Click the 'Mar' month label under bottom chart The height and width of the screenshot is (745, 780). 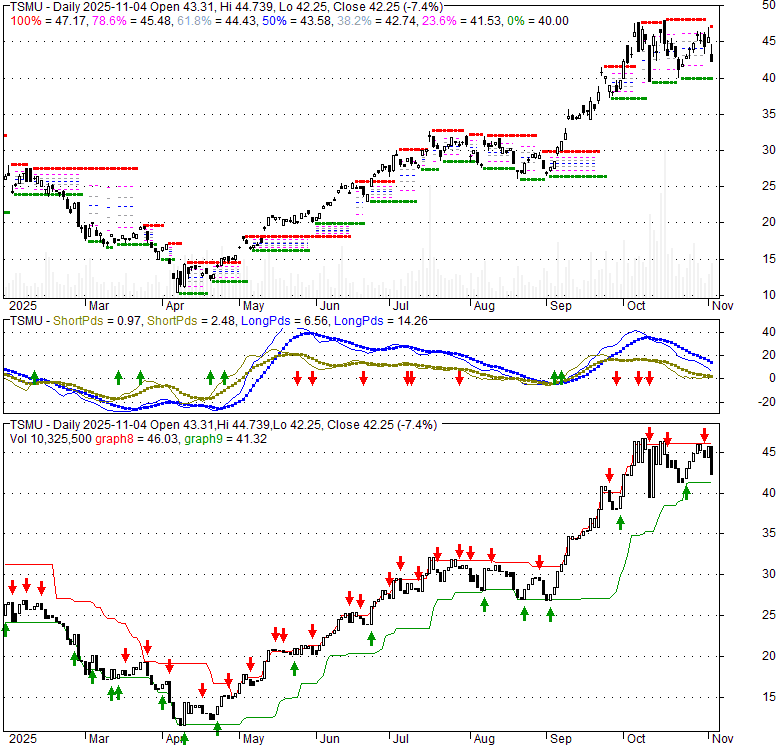[99, 739]
